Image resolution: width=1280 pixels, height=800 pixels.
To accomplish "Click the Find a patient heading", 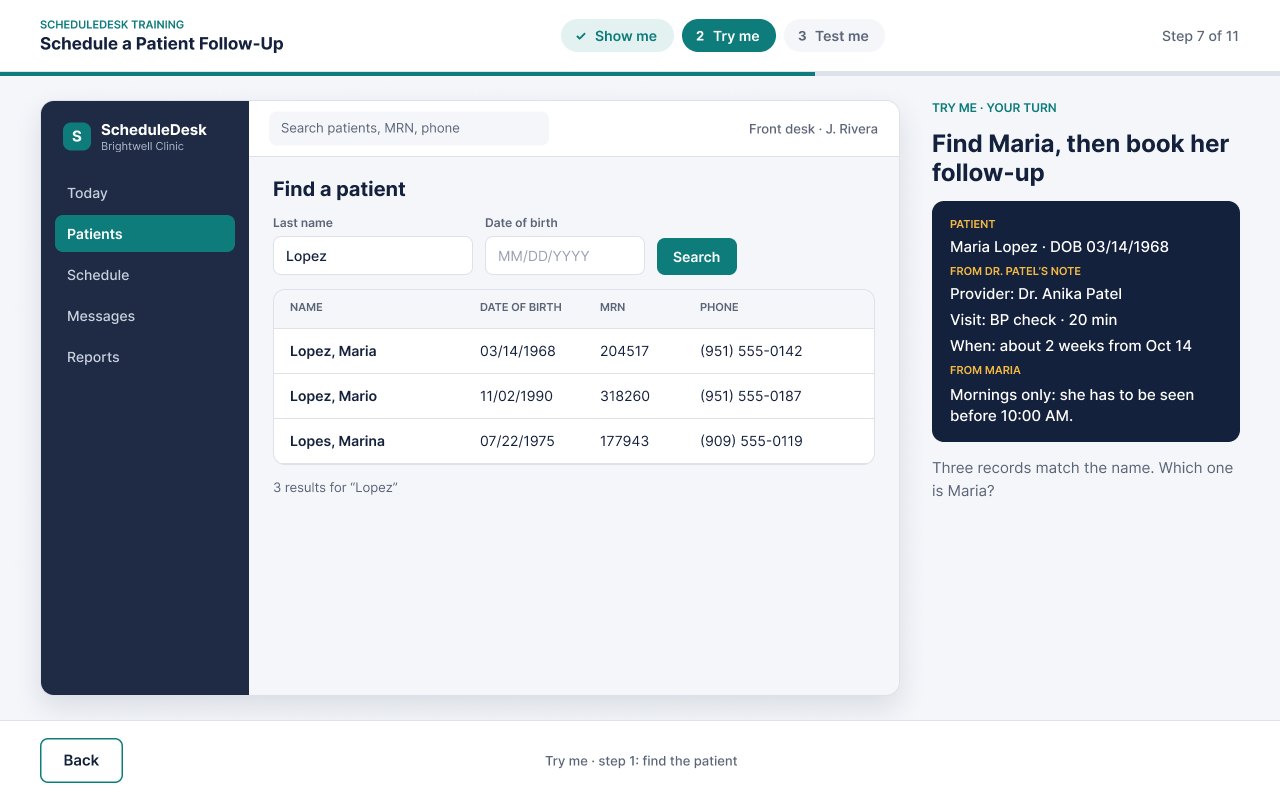I will 339,189.
